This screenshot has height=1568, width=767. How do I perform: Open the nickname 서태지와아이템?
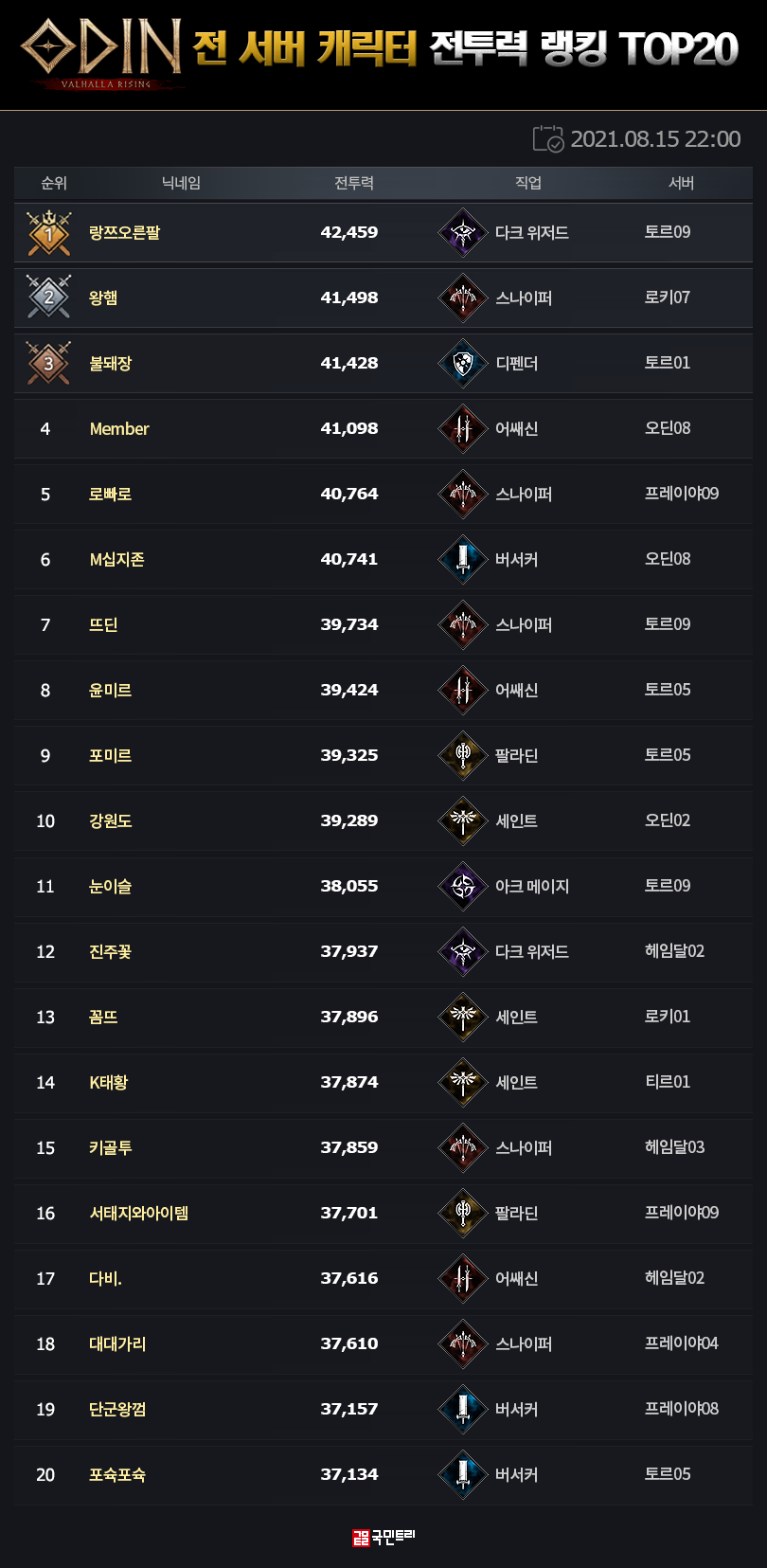(x=139, y=1213)
